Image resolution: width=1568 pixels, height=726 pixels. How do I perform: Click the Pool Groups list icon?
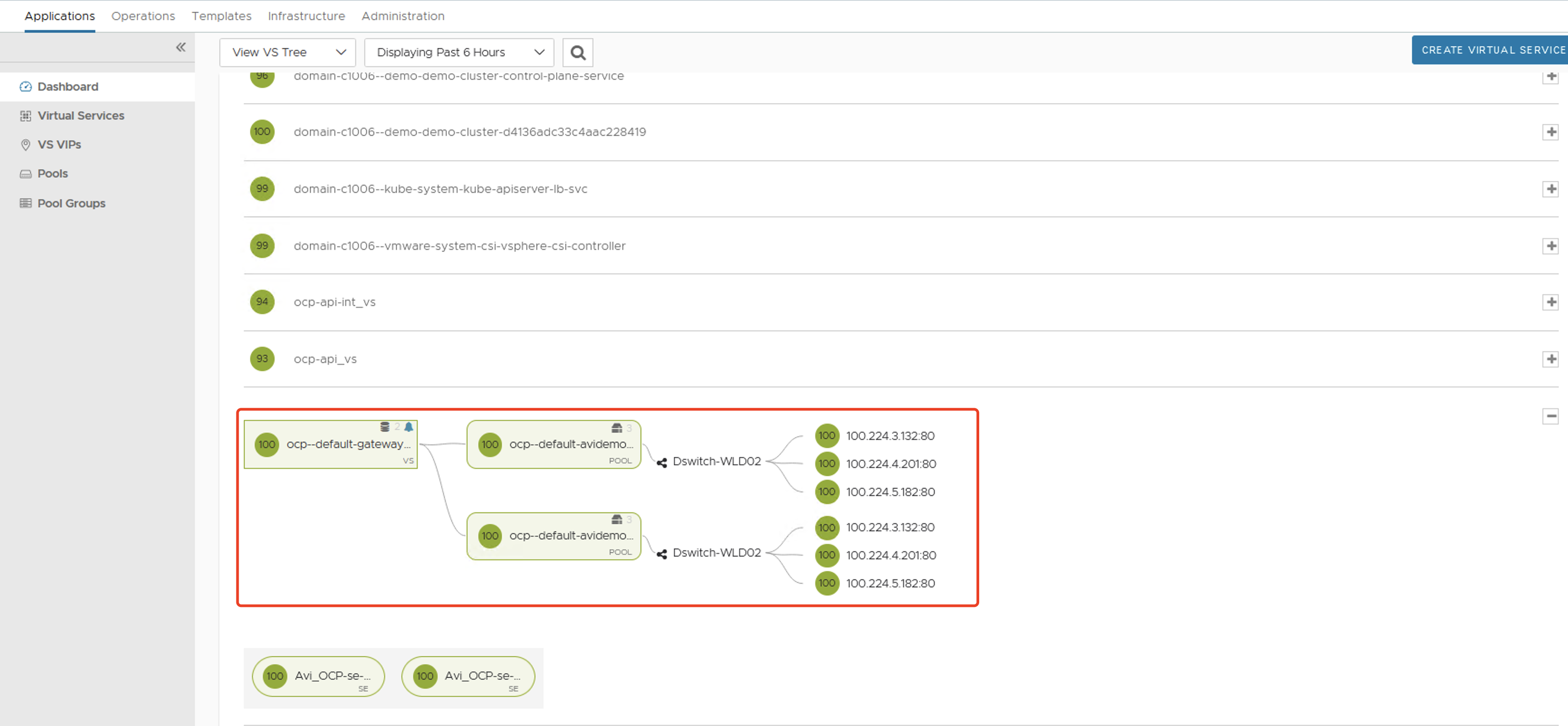25,203
